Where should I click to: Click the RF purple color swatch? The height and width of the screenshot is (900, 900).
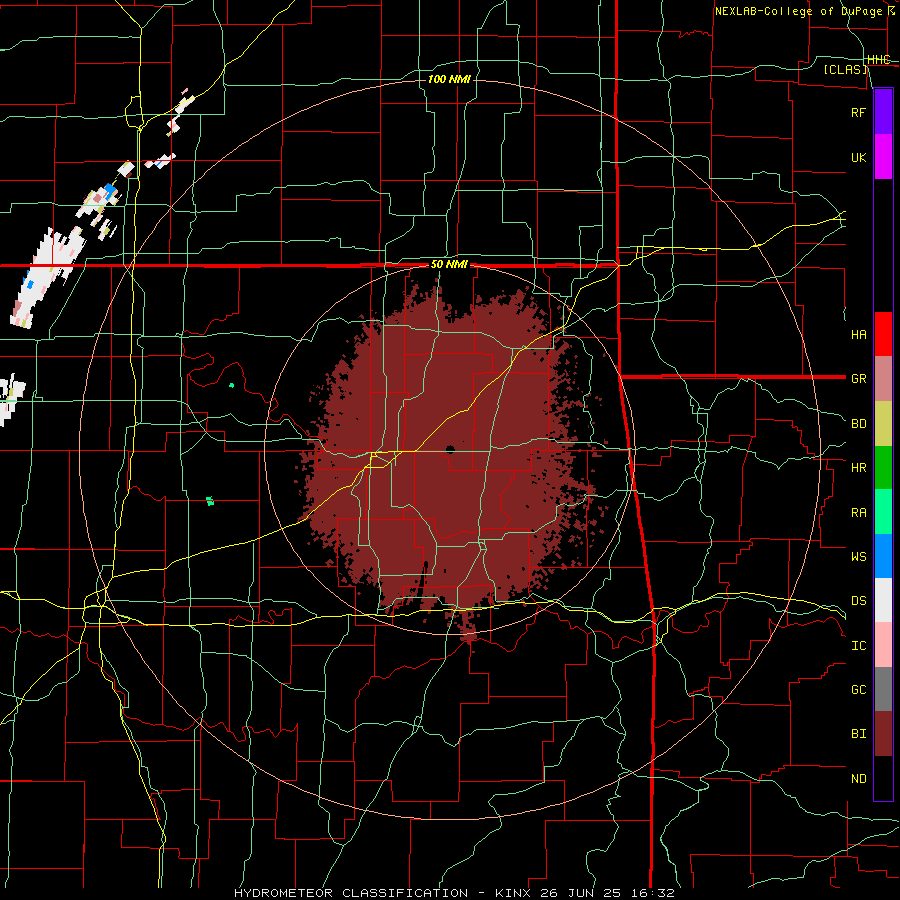click(883, 111)
